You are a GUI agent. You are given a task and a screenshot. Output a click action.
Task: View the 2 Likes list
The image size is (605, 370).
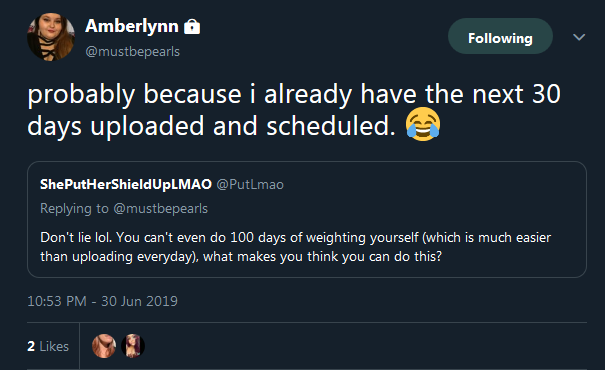(x=48, y=346)
